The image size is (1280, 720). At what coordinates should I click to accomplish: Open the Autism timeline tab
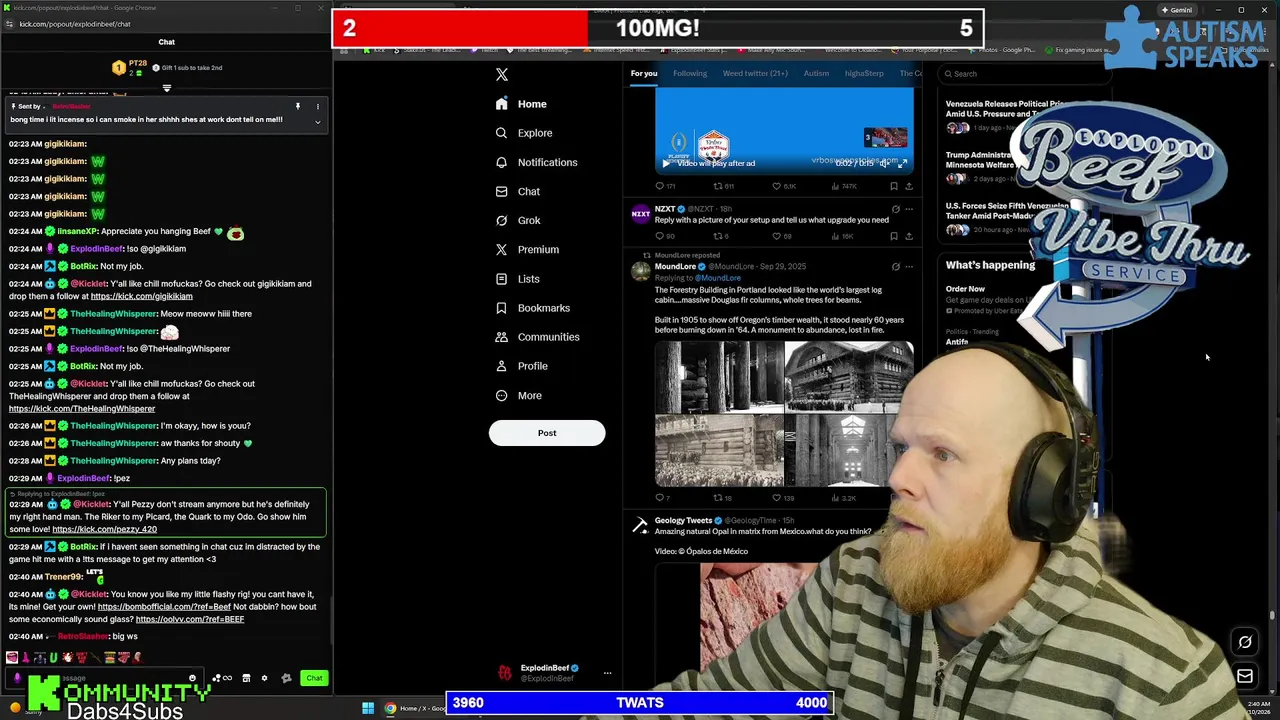[816, 73]
